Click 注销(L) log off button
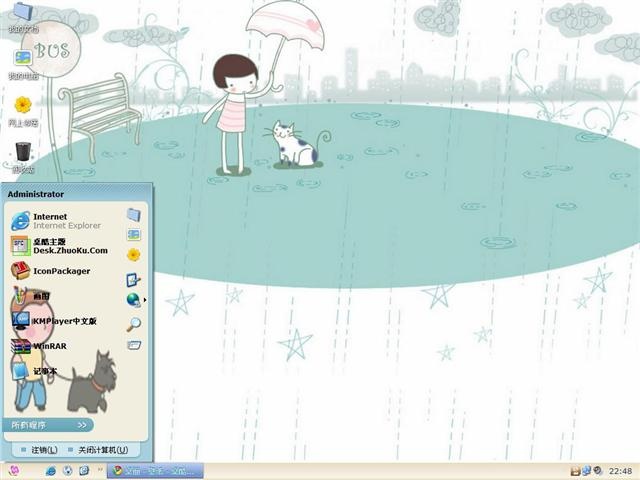 point(39,450)
